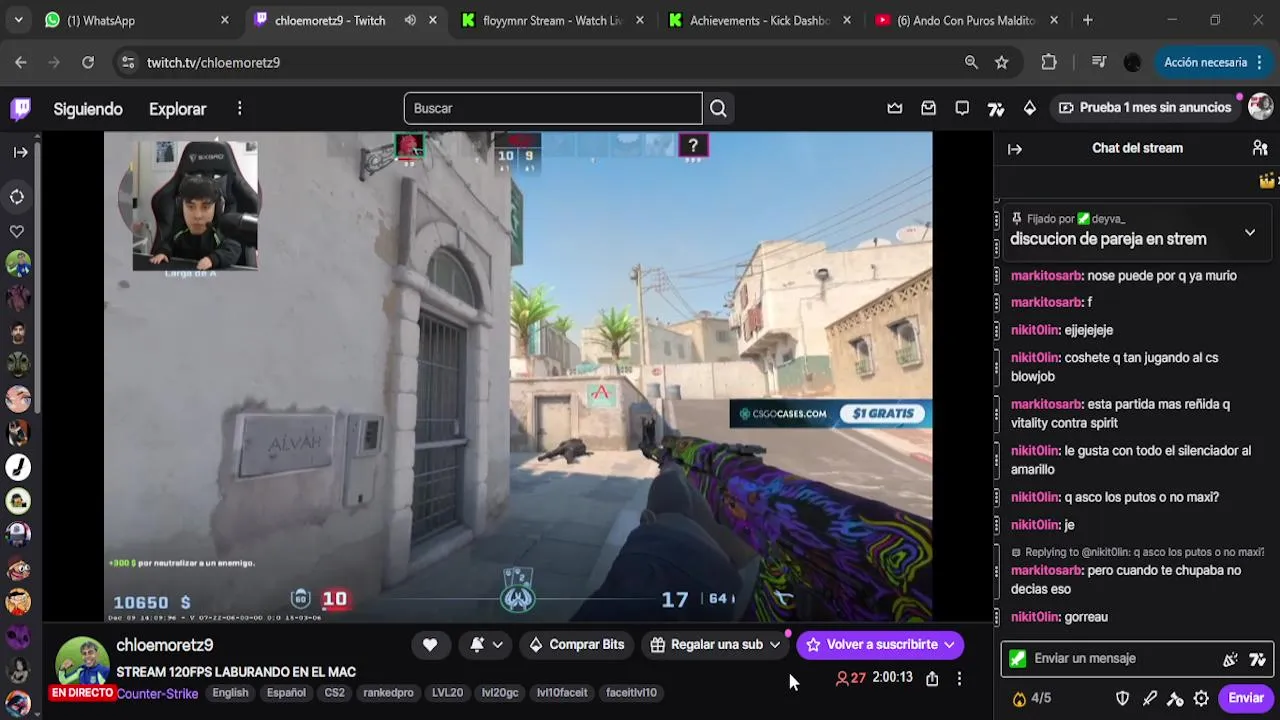1280x720 pixels.
Task: Open the Counter-Strike category link
Action: [x=157, y=693]
